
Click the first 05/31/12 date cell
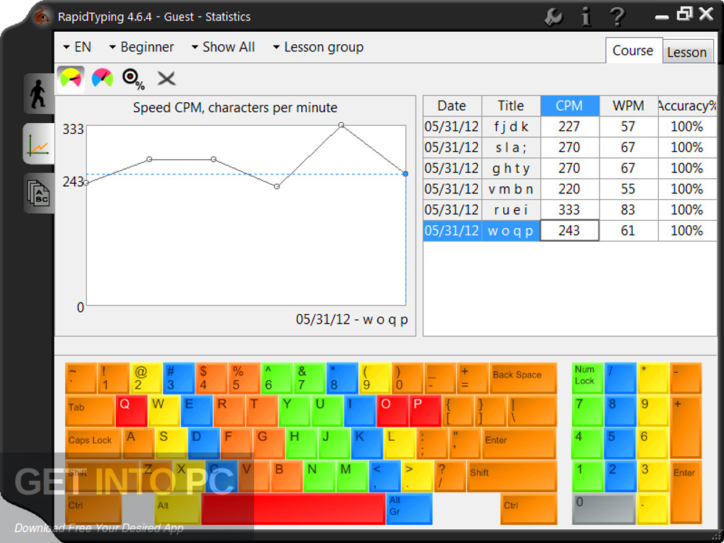(452, 127)
